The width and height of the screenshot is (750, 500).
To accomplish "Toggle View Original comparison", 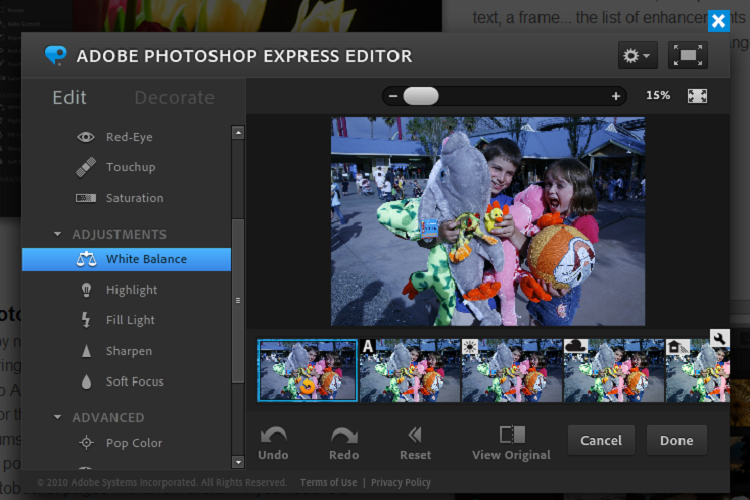I will click(x=511, y=443).
